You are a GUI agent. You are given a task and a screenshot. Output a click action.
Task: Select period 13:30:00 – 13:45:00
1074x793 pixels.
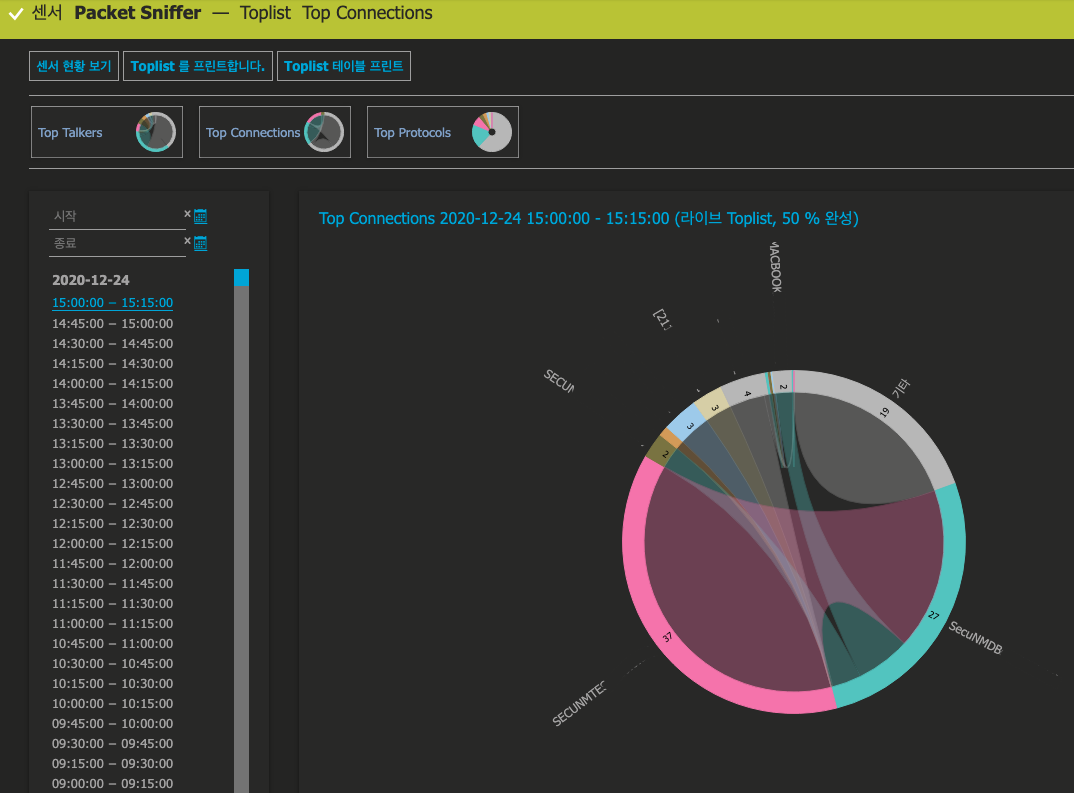pyautogui.click(x=112, y=423)
